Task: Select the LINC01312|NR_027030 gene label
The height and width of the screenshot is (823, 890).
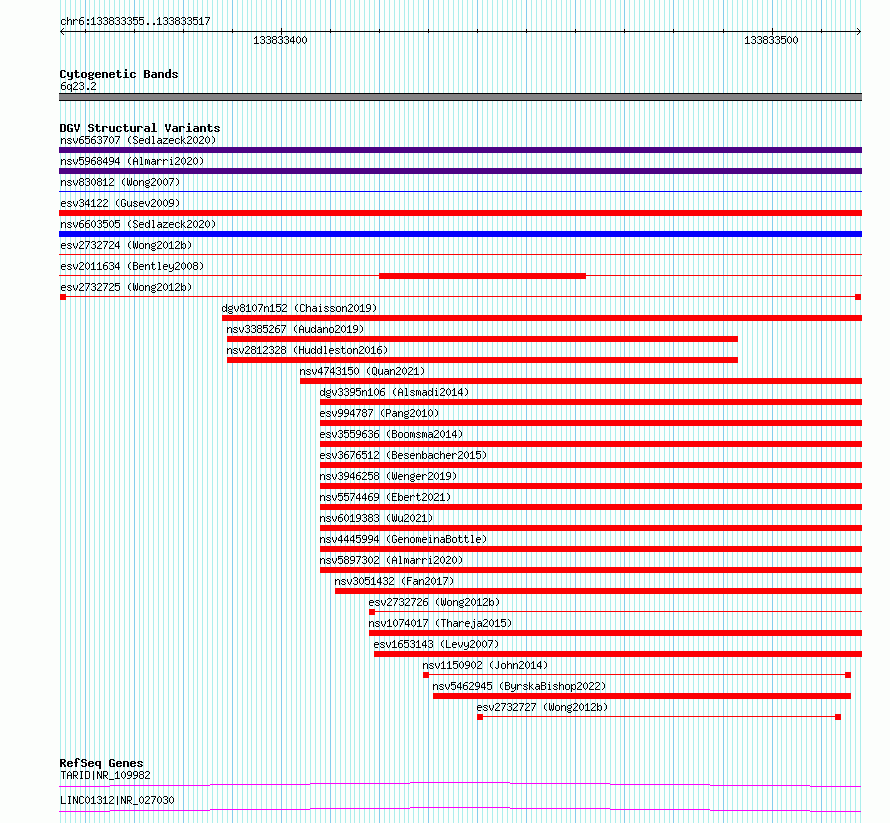Action: [x=116, y=800]
